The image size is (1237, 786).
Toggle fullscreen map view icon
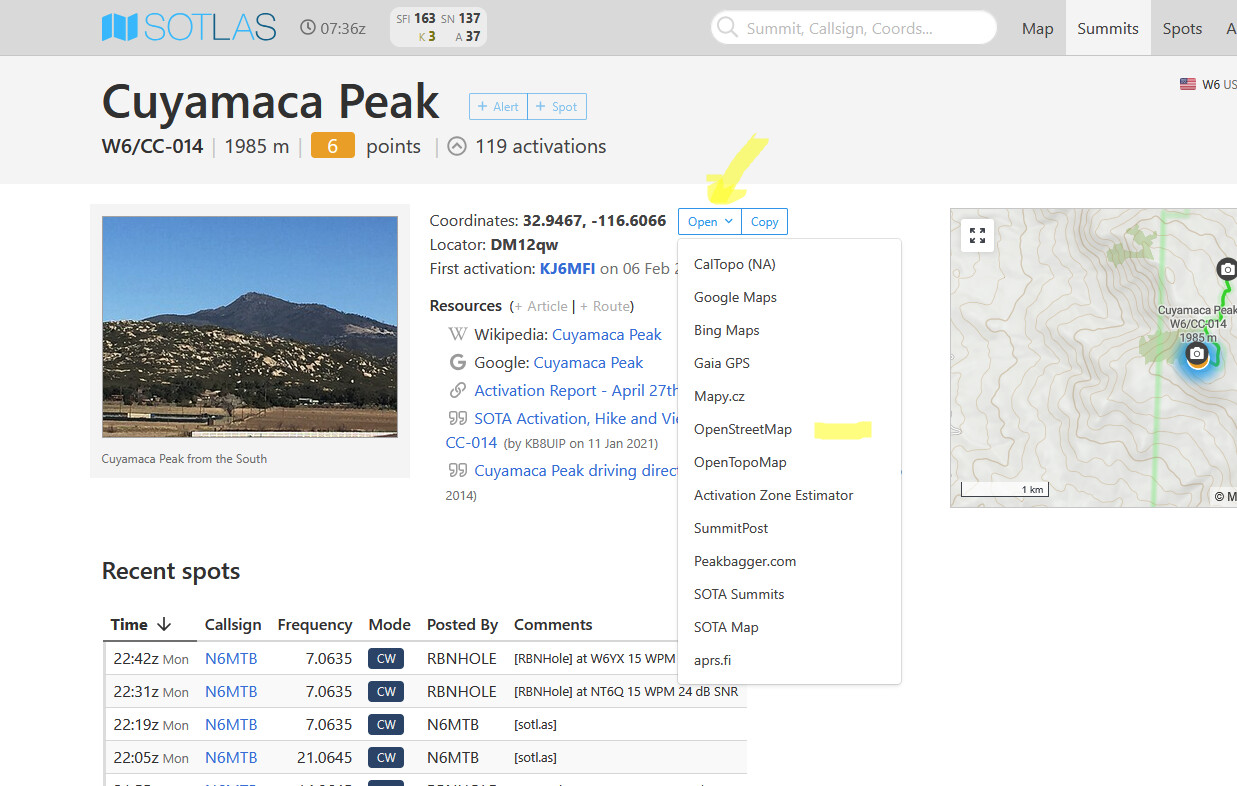(977, 236)
